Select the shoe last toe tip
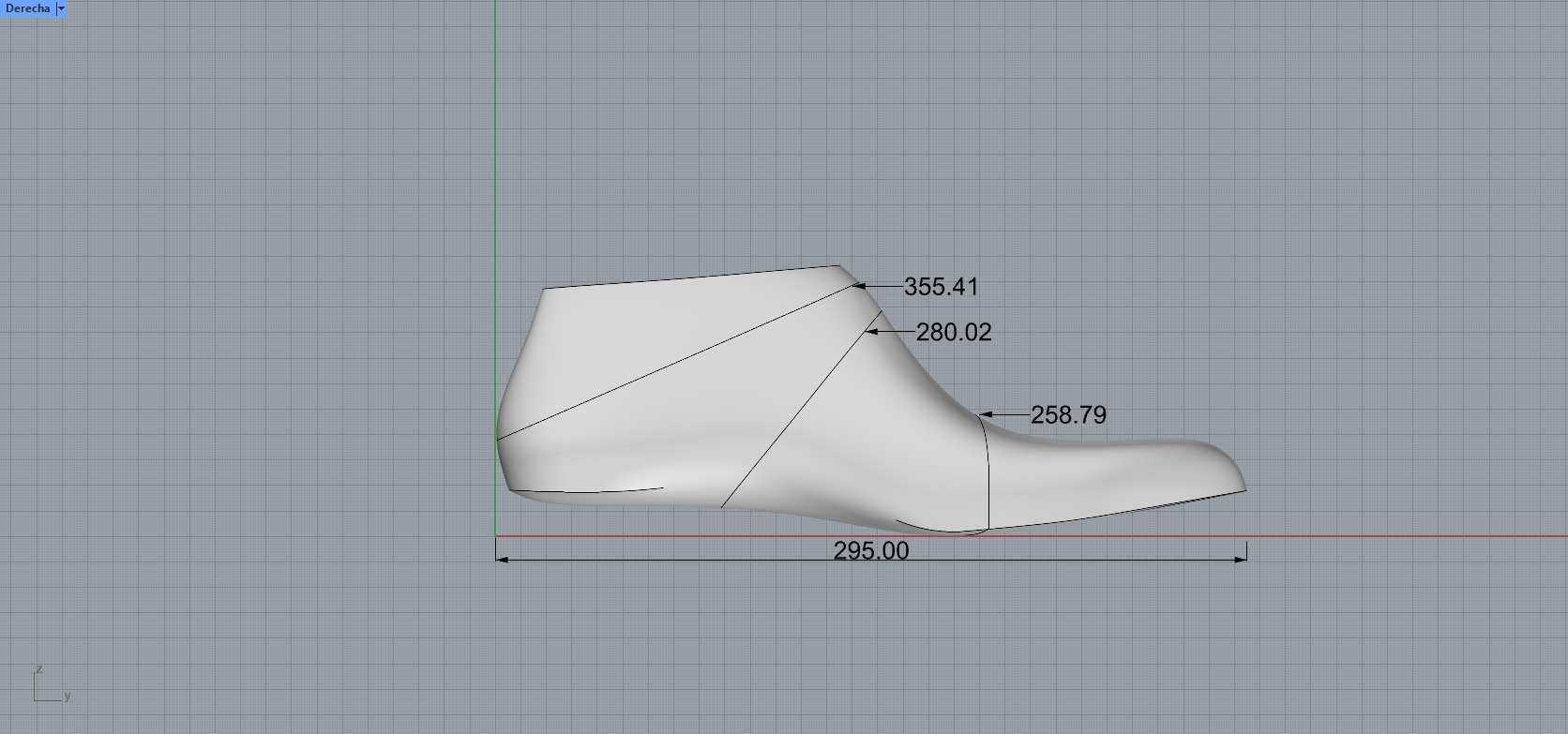 coord(1243,485)
